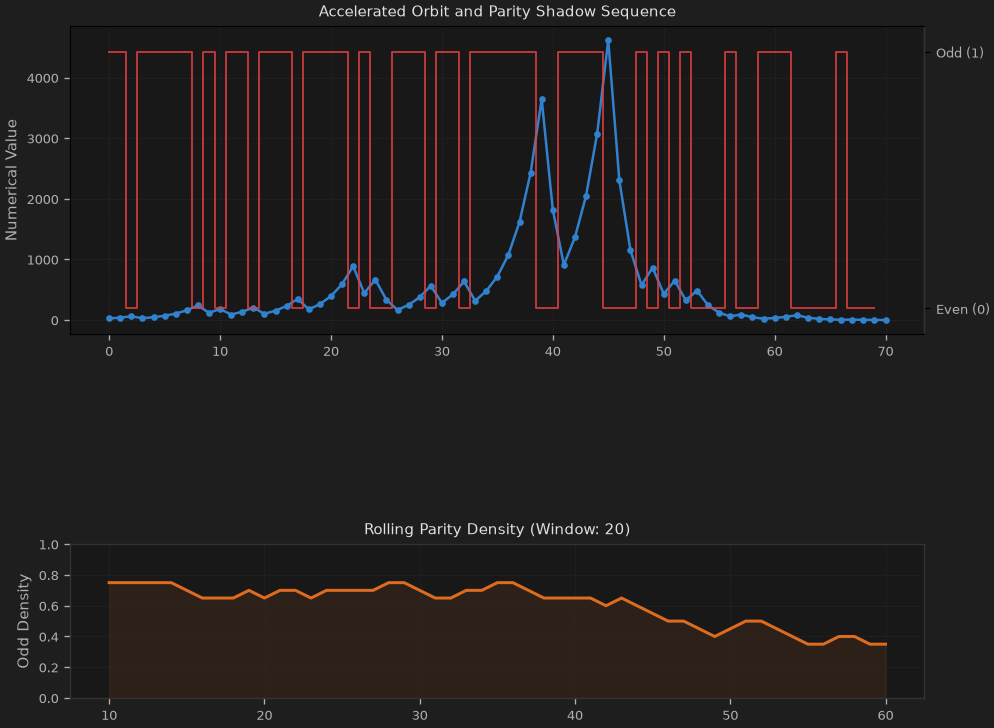Click the 4000 tick on the Numerical Value axis
Viewport: 994px width, 728px height.
[x=42, y=79]
